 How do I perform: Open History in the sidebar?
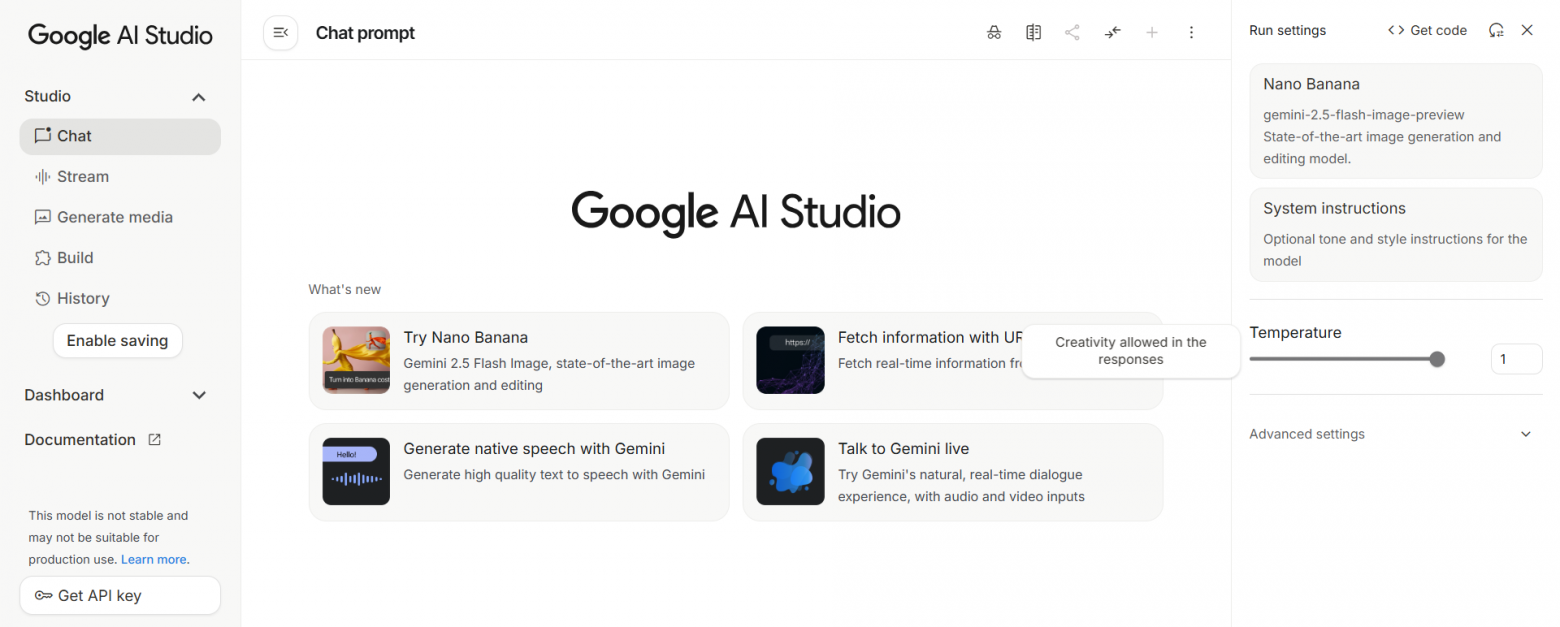[83, 298]
